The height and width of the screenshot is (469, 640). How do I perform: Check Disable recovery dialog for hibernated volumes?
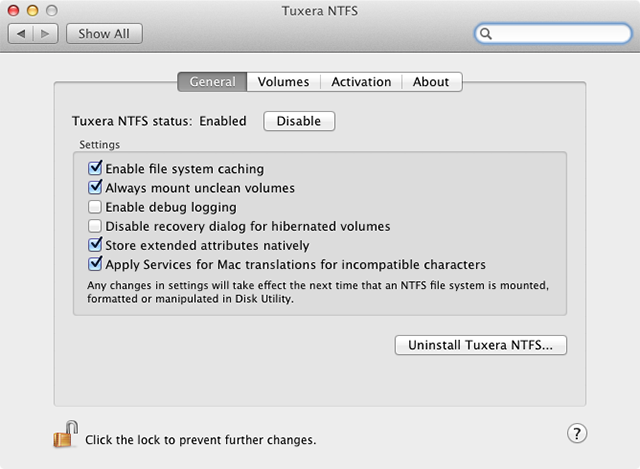pos(95,226)
